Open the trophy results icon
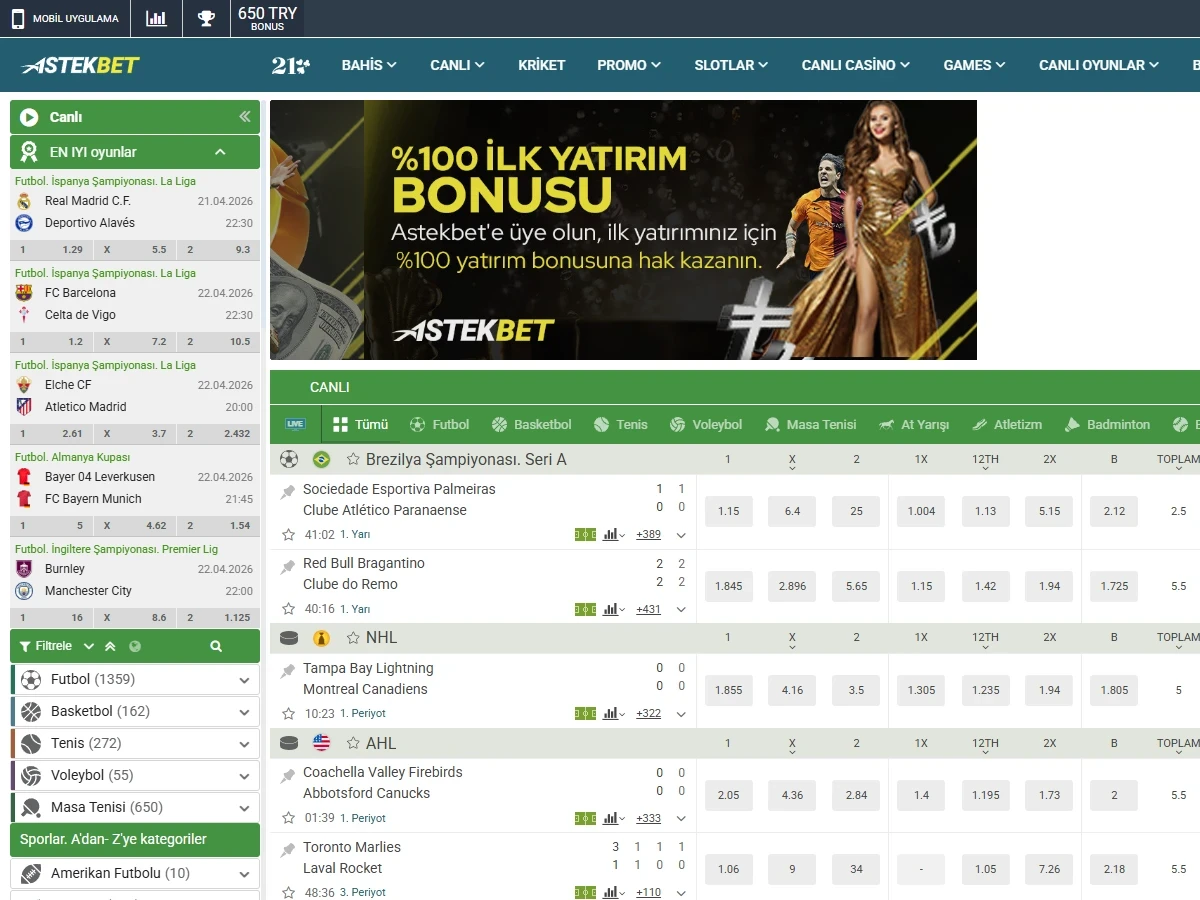Screen dimensions: 1200x900 [206, 18]
